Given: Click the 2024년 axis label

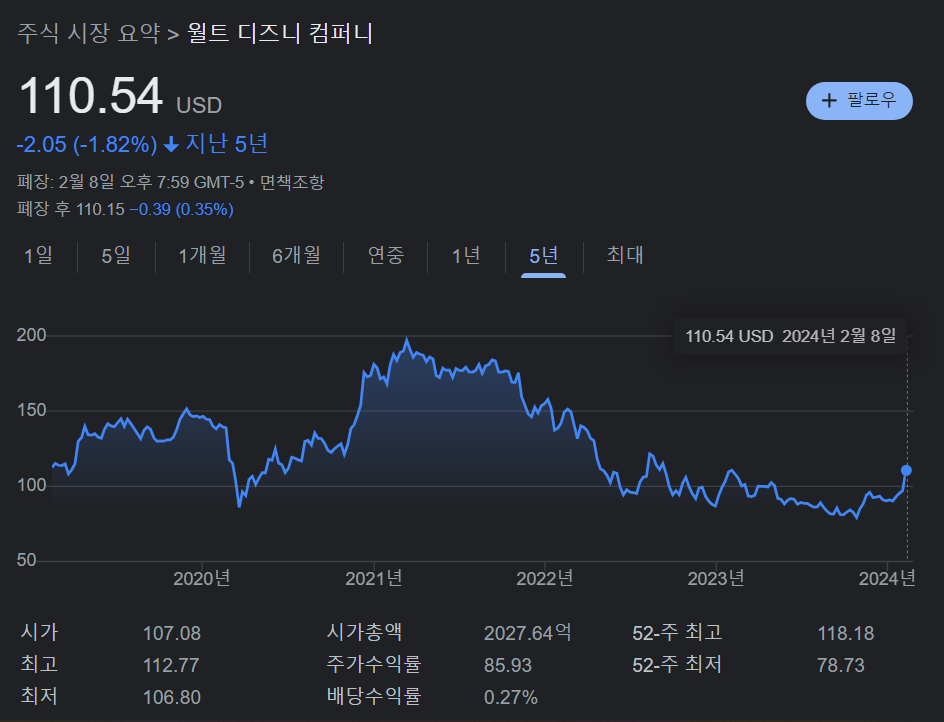Looking at the screenshot, I should click(887, 579).
